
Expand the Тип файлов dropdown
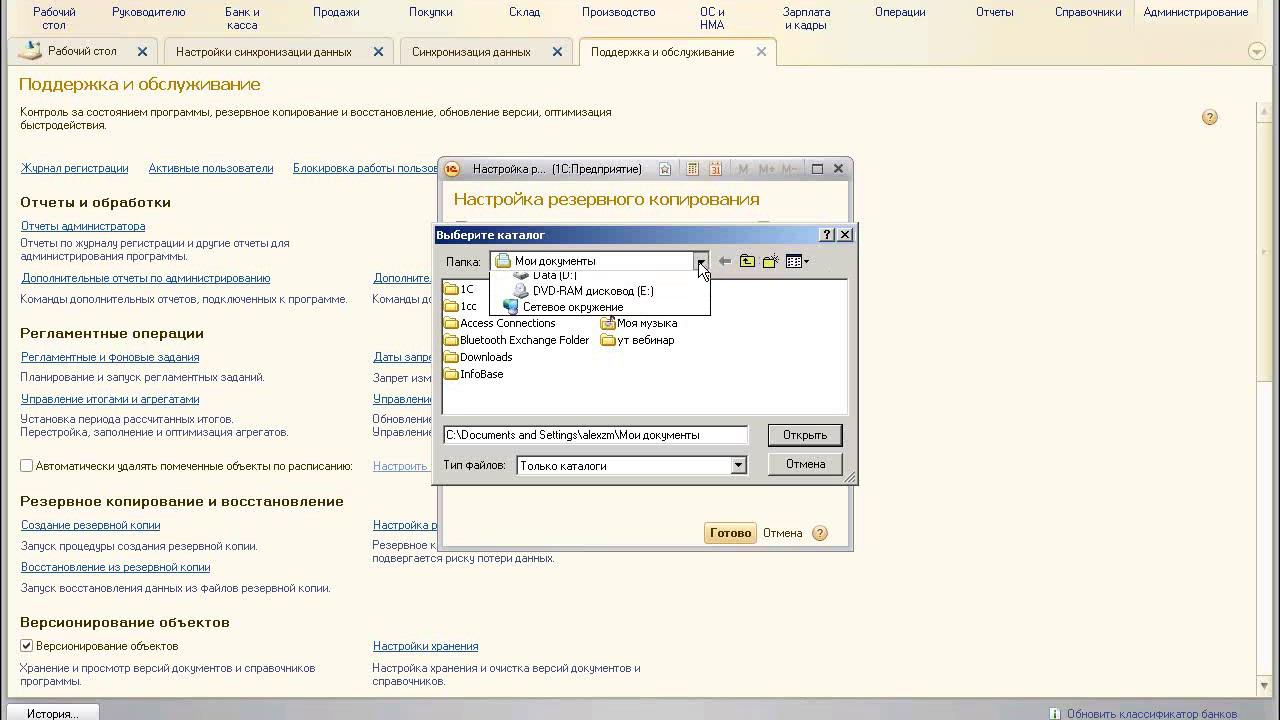tap(738, 466)
